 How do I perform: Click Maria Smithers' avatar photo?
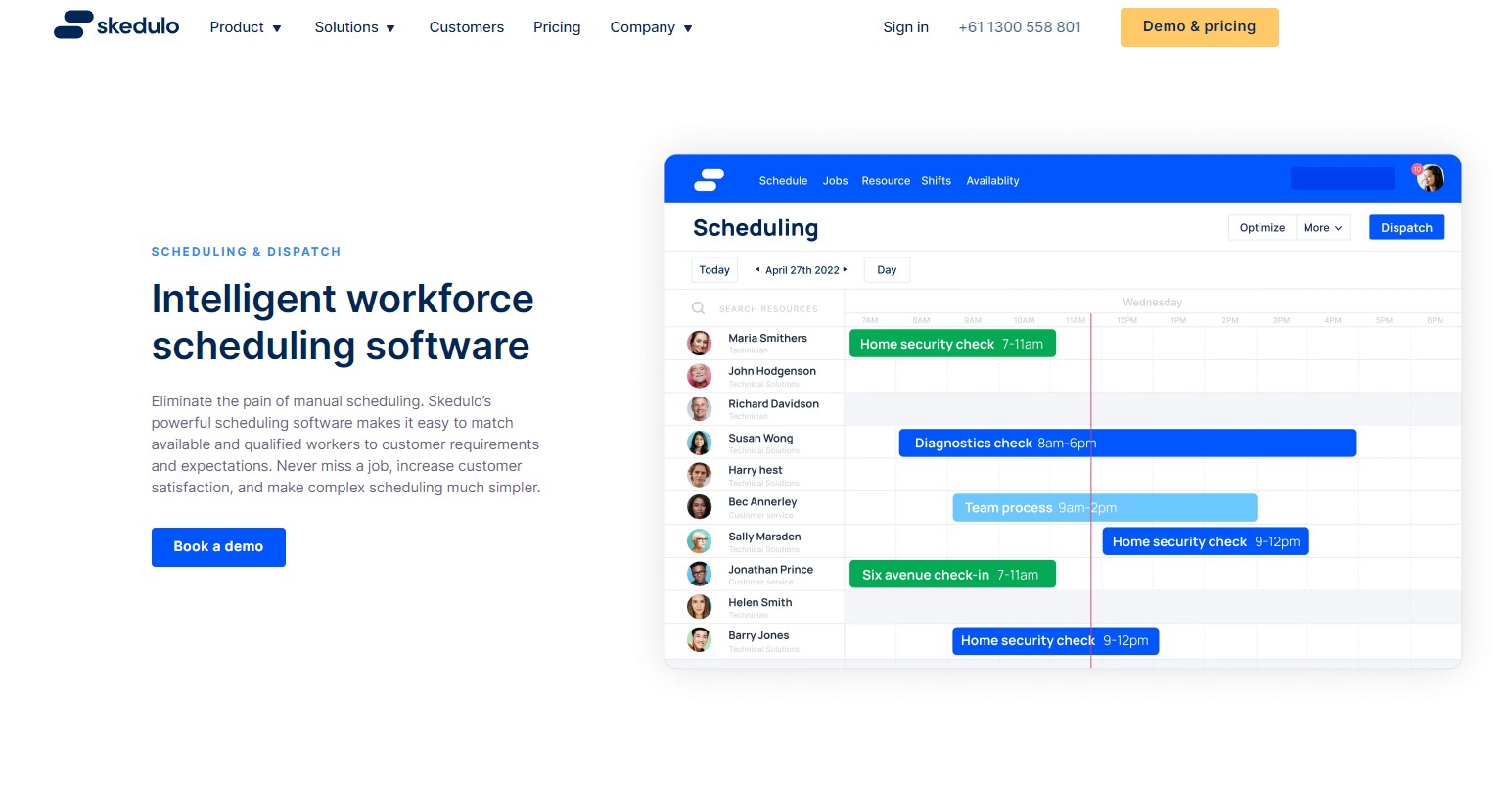pyautogui.click(x=699, y=343)
